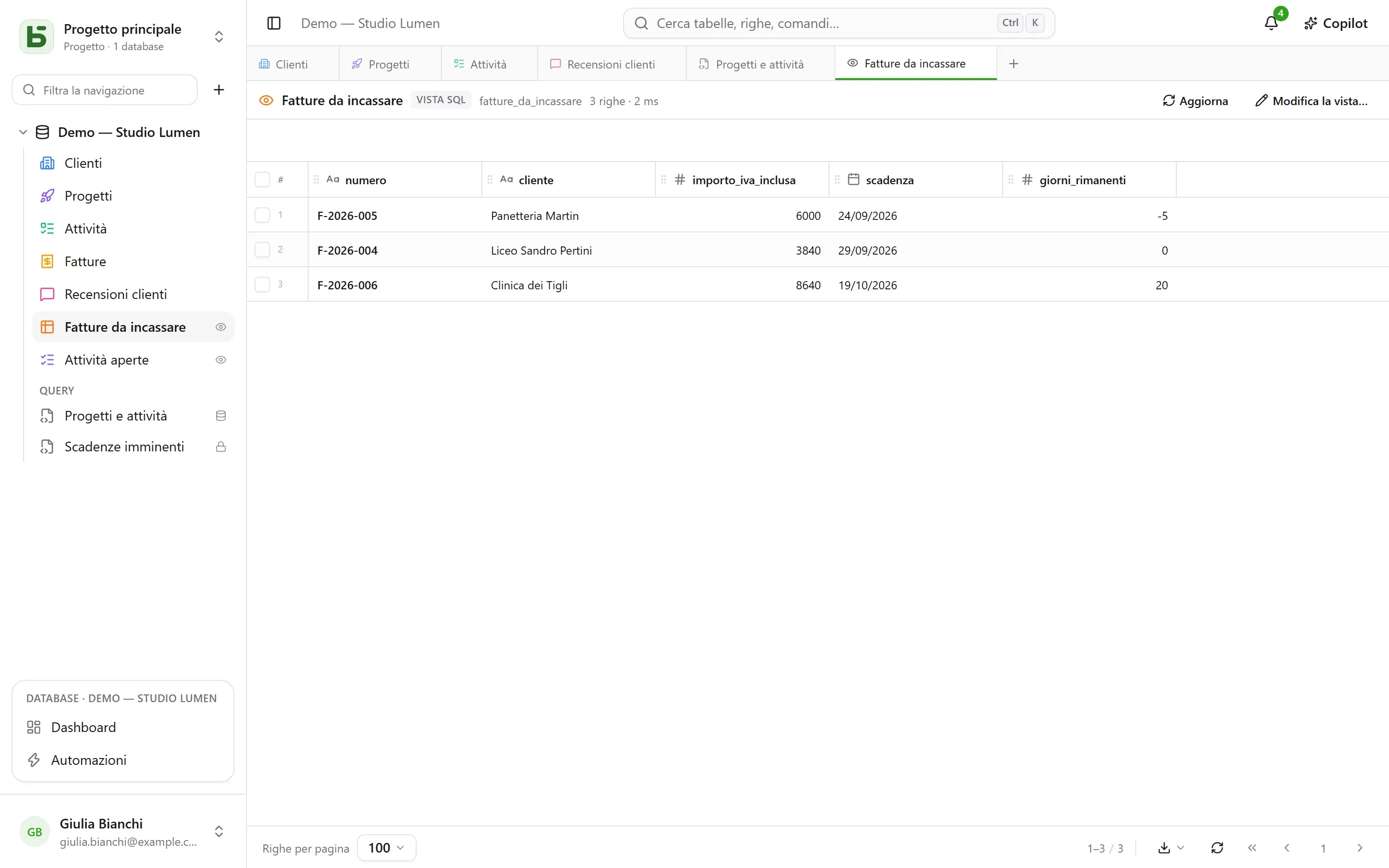This screenshot has width=1389, height=868.
Task: Click the Progetto principale logo
Action: (37, 37)
